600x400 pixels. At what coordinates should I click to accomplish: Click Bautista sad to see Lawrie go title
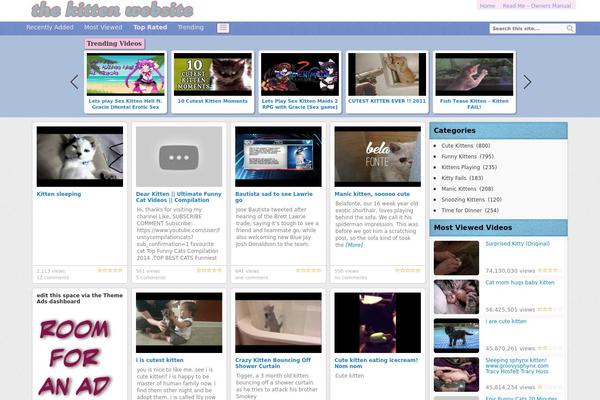point(274,197)
